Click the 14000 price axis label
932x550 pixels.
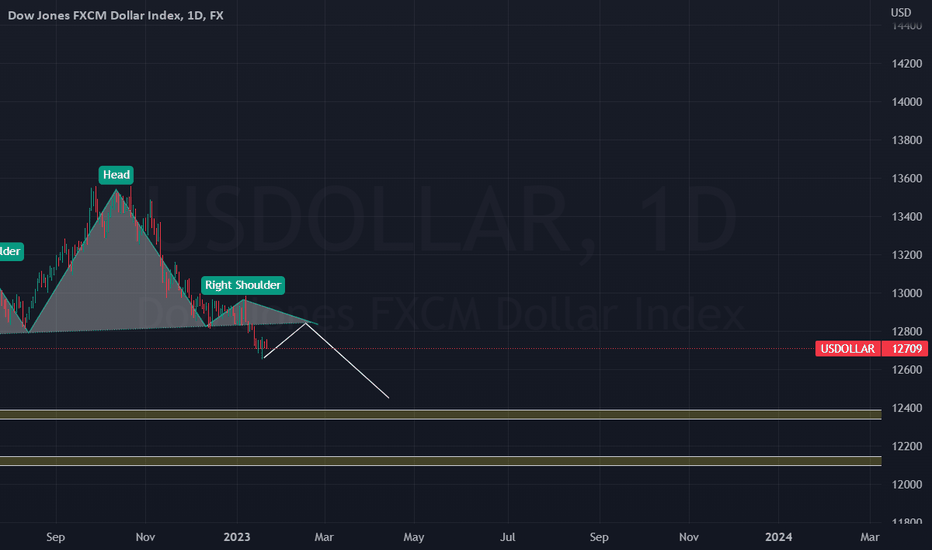click(906, 102)
